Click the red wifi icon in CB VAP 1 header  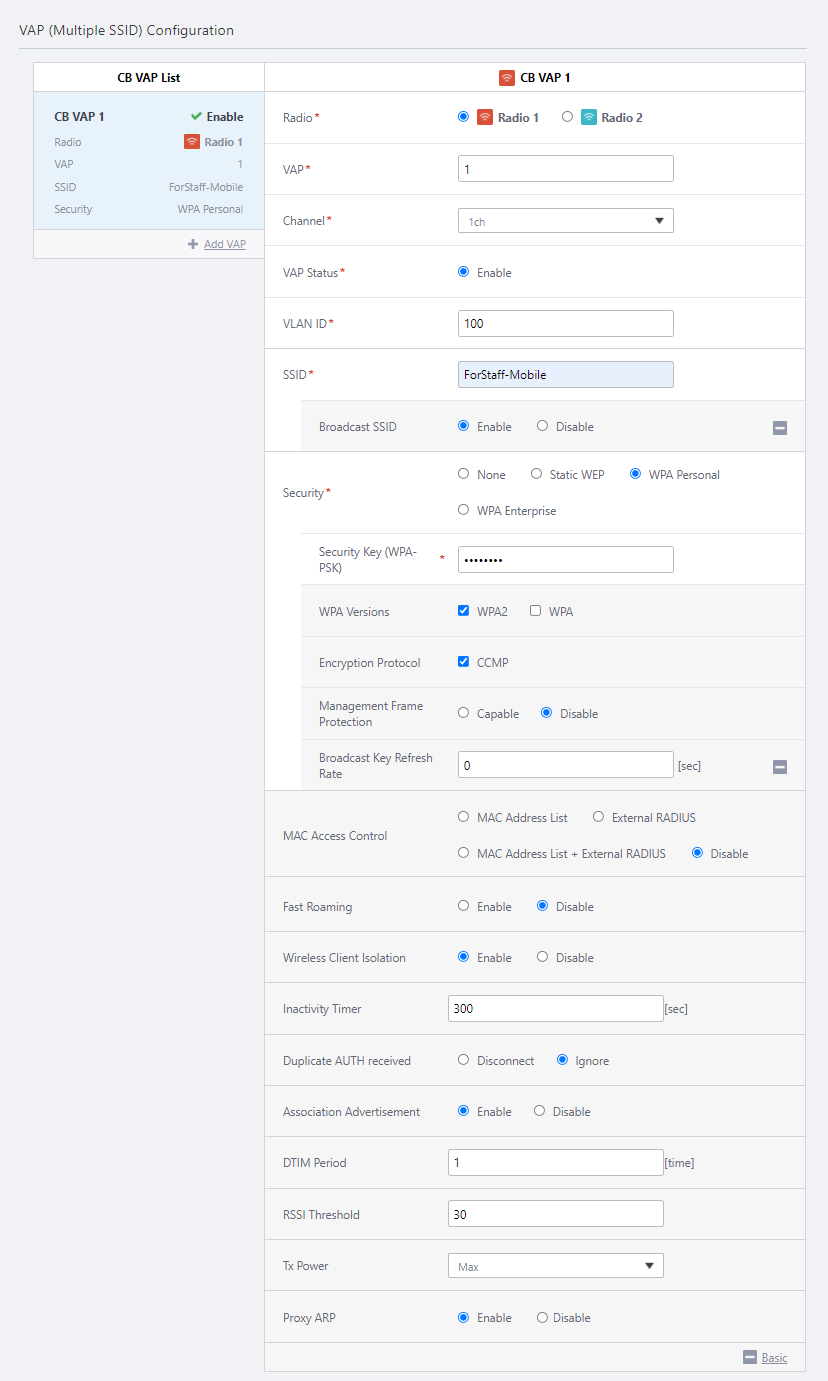point(507,77)
